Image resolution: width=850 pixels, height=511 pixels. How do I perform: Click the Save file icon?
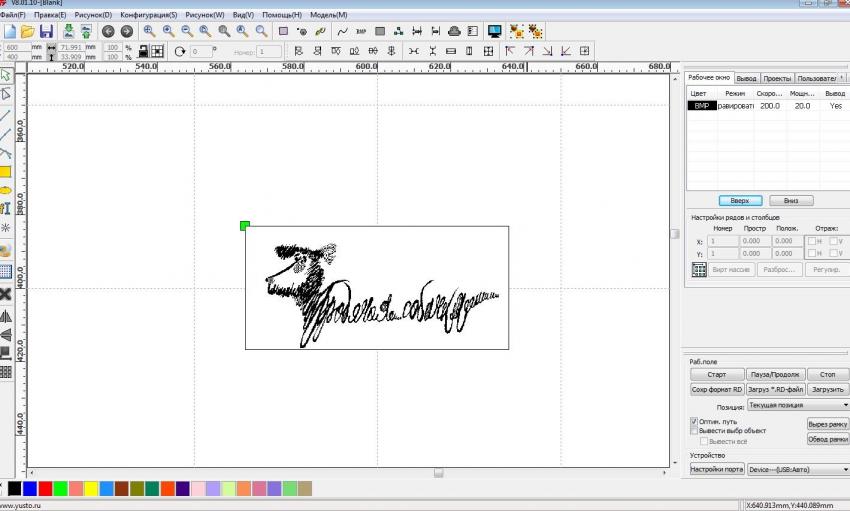[46, 32]
